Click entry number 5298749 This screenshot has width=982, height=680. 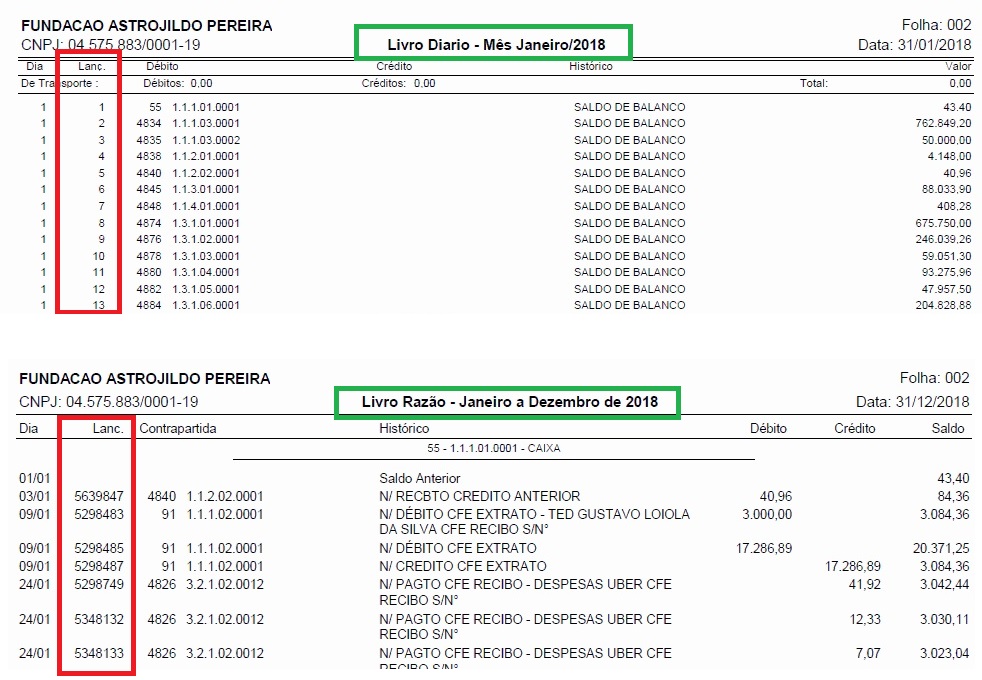click(99, 585)
